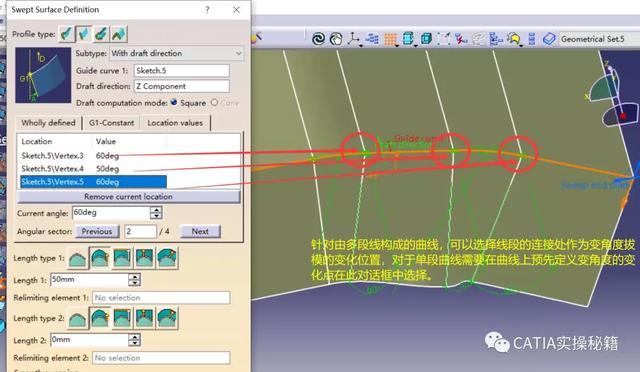Screen dimensions: 640x372
Task: Select the Explicit profile type icon
Action: tap(67, 34)
